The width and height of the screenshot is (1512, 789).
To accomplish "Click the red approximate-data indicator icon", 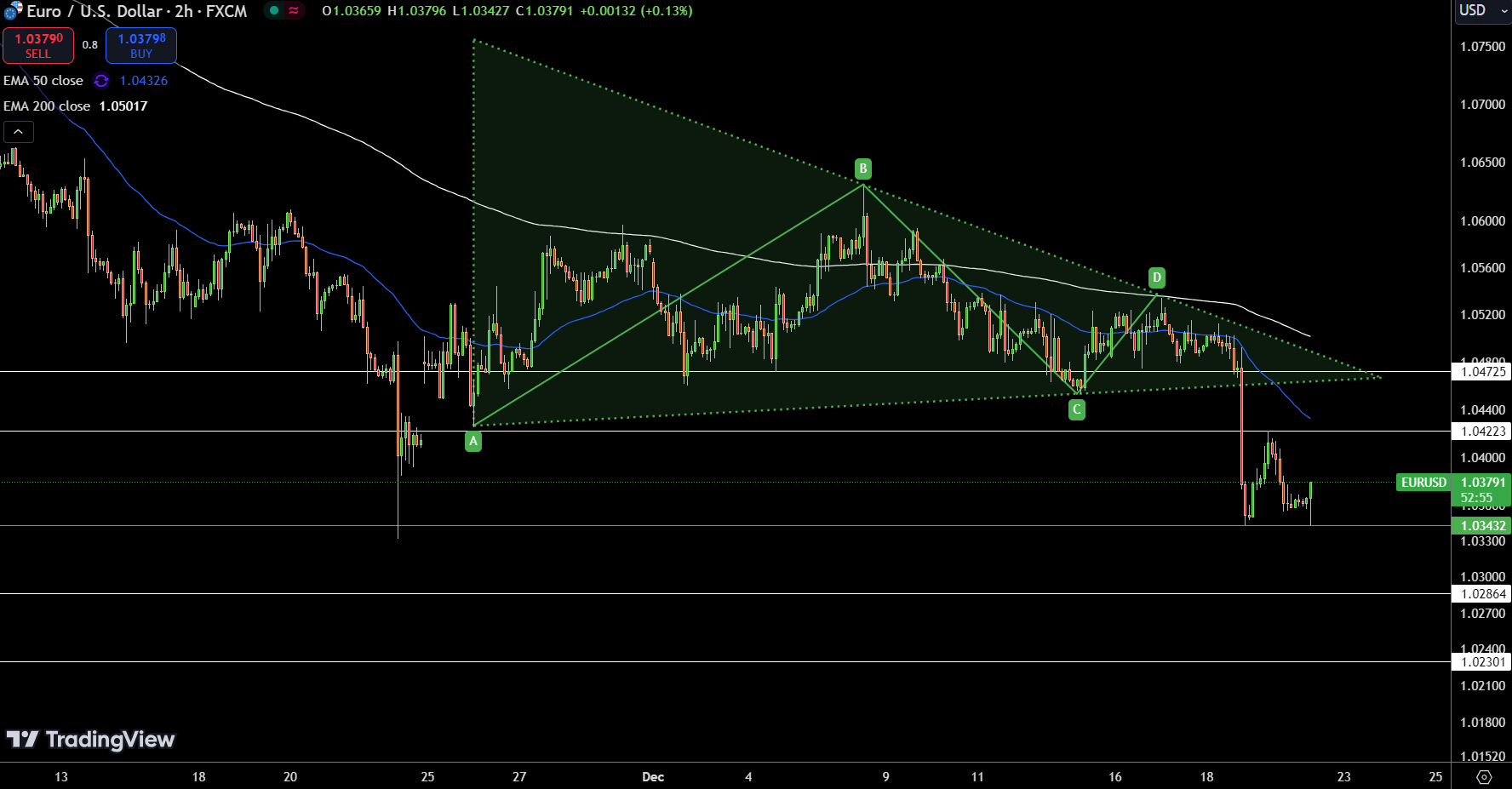I will tap(294, 11).
